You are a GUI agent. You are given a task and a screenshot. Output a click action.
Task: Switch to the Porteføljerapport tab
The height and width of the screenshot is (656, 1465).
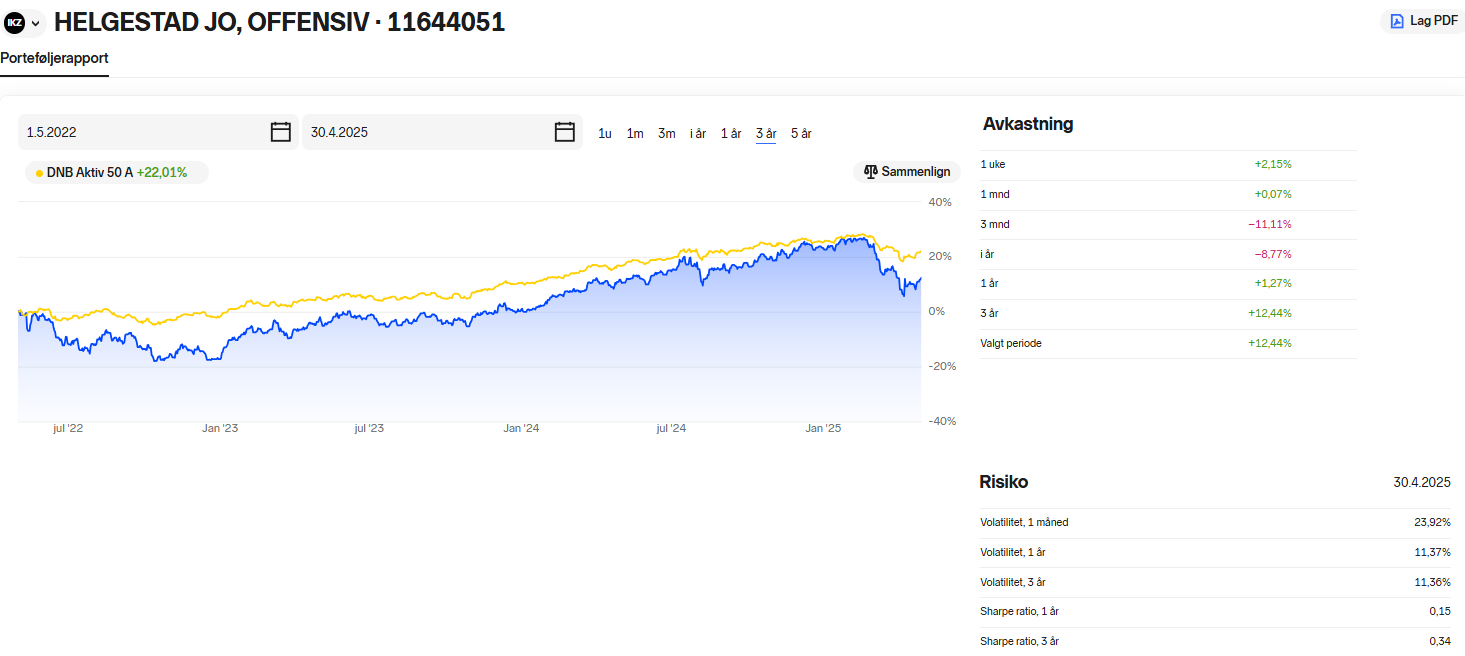coord(54,58)
